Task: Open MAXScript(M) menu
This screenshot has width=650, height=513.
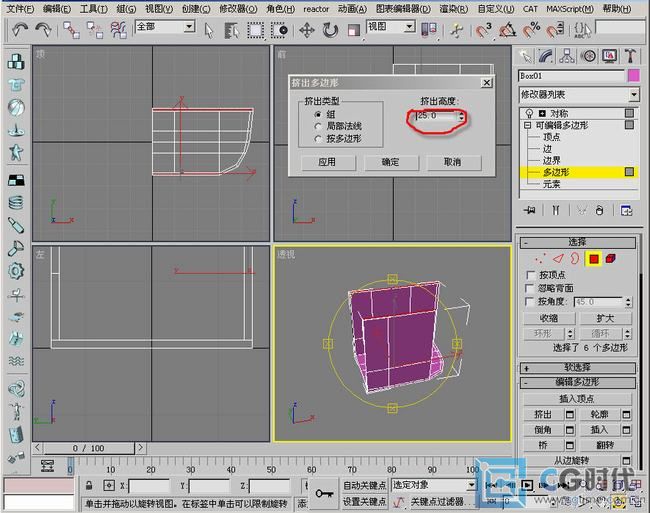Action: point(570,9)
